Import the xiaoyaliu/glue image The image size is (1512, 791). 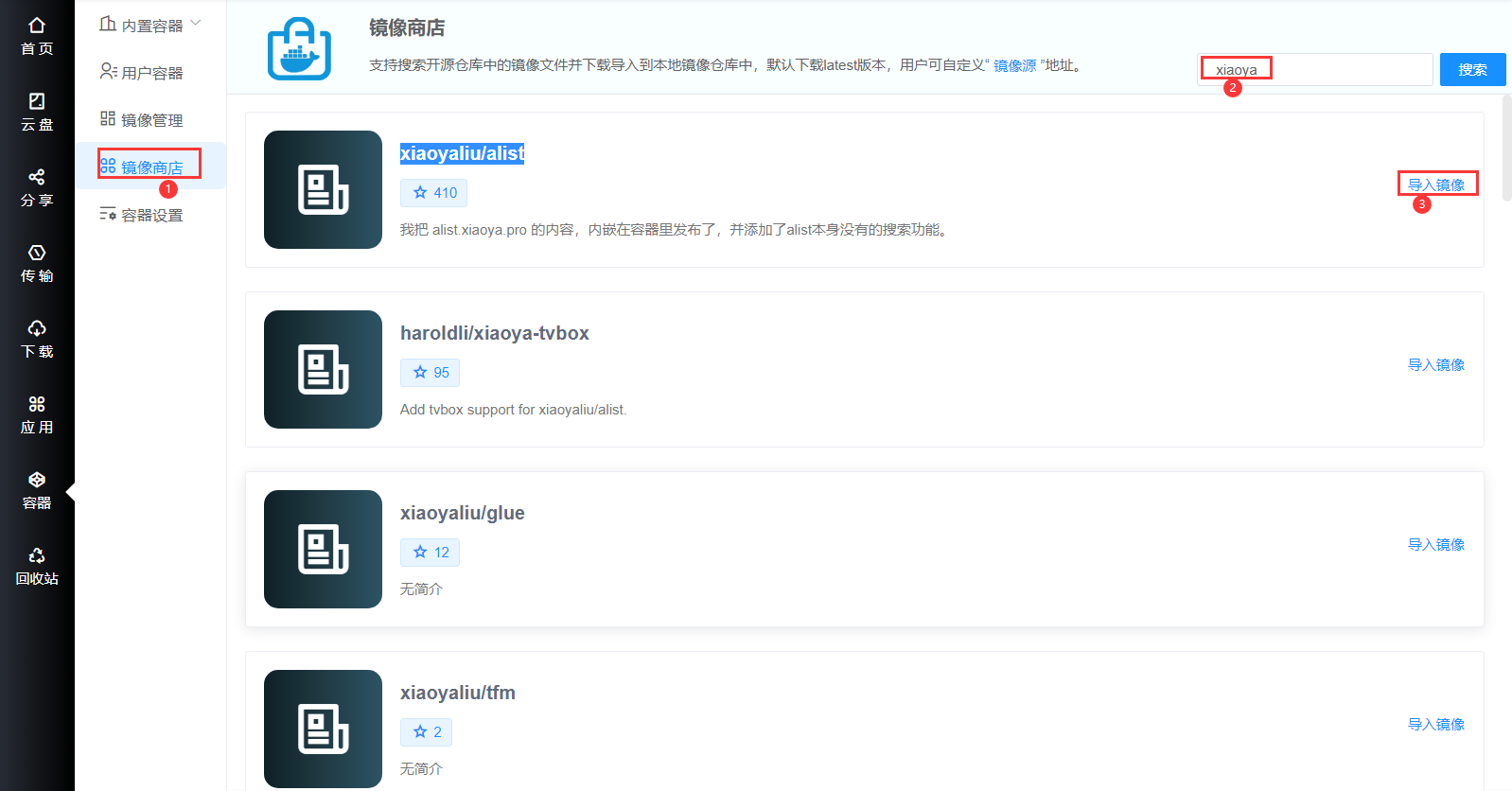(x=1436, y=544)
